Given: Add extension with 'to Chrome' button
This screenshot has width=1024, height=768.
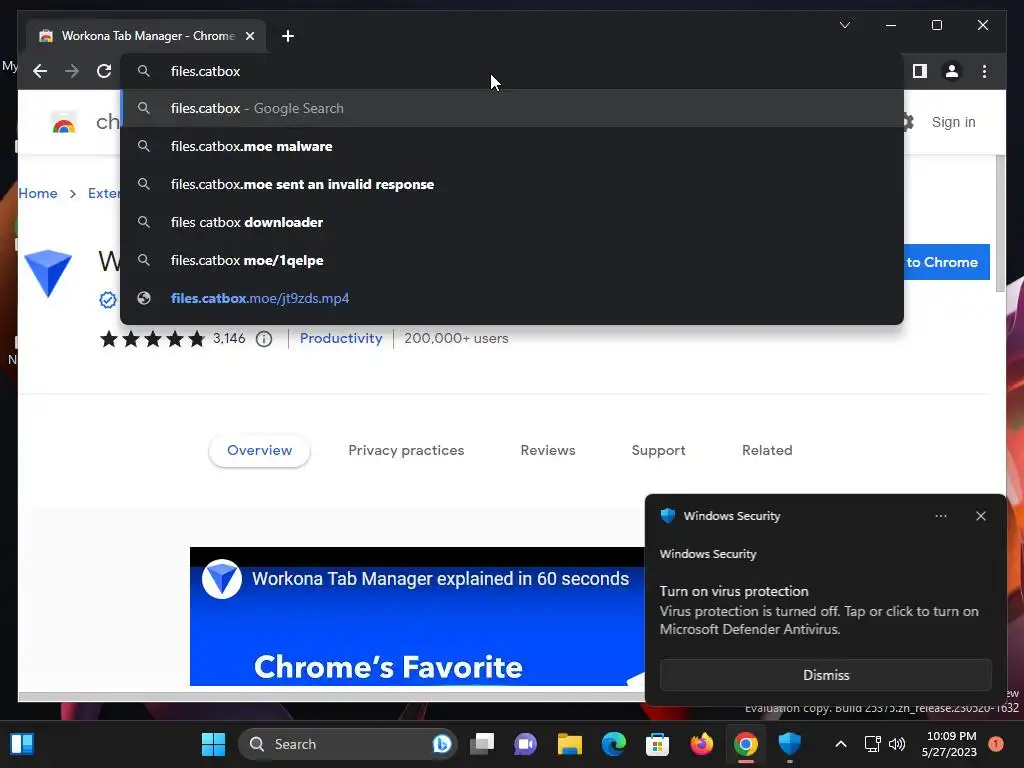Looking at the screenshot, I should pyautogui.click(x=946, y=262).
